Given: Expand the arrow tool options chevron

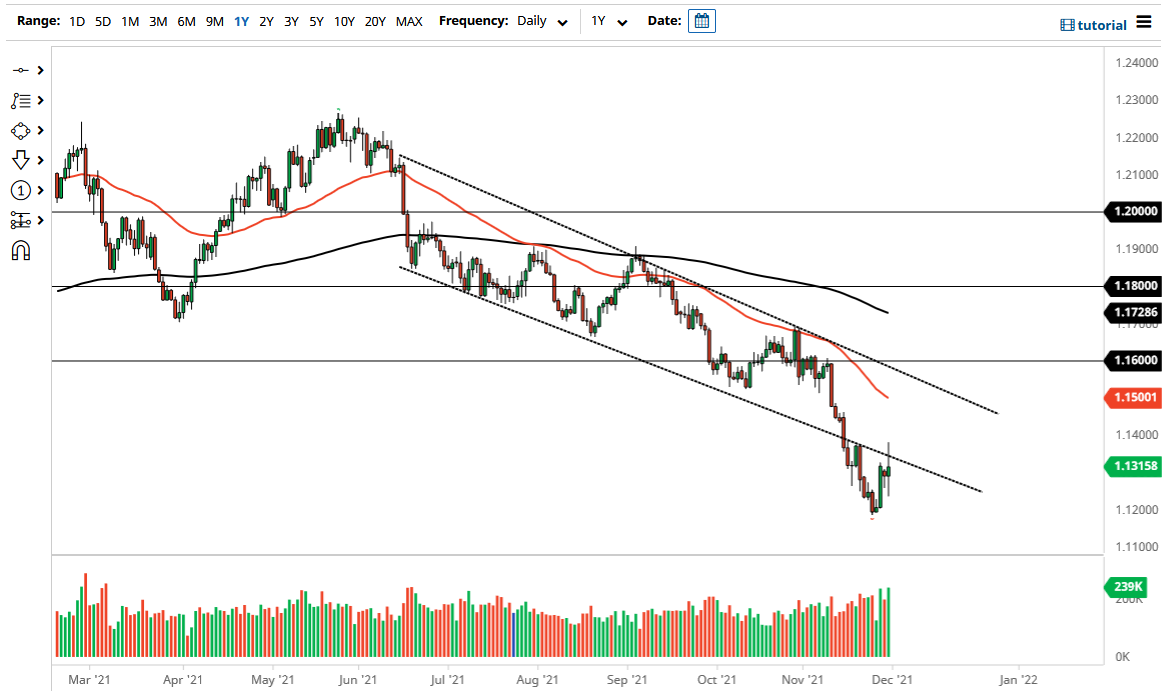Looking at the screenshot, I should pyautogui.click(x=38, y=160).
